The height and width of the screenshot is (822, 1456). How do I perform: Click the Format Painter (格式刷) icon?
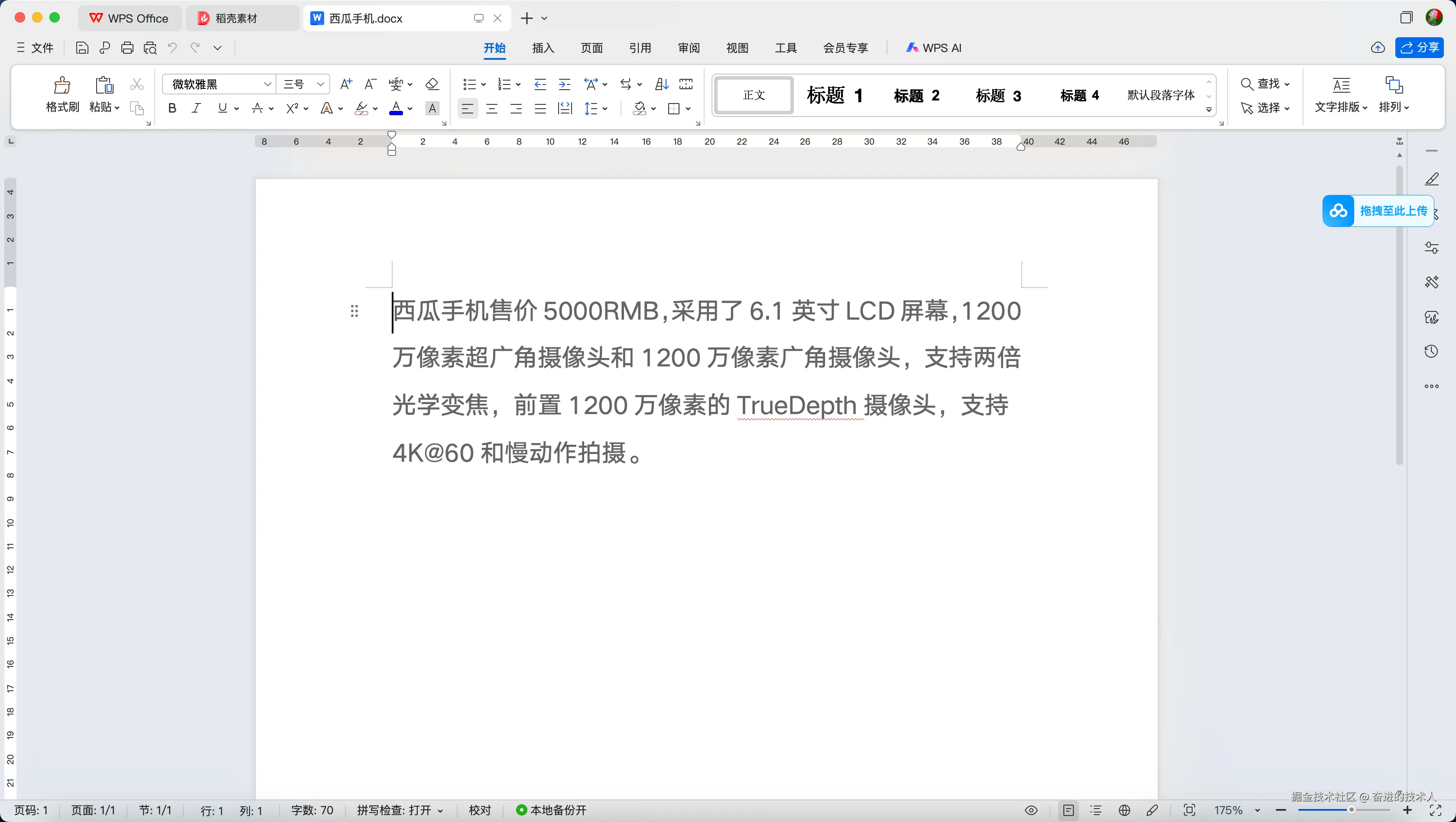point(62,85)
